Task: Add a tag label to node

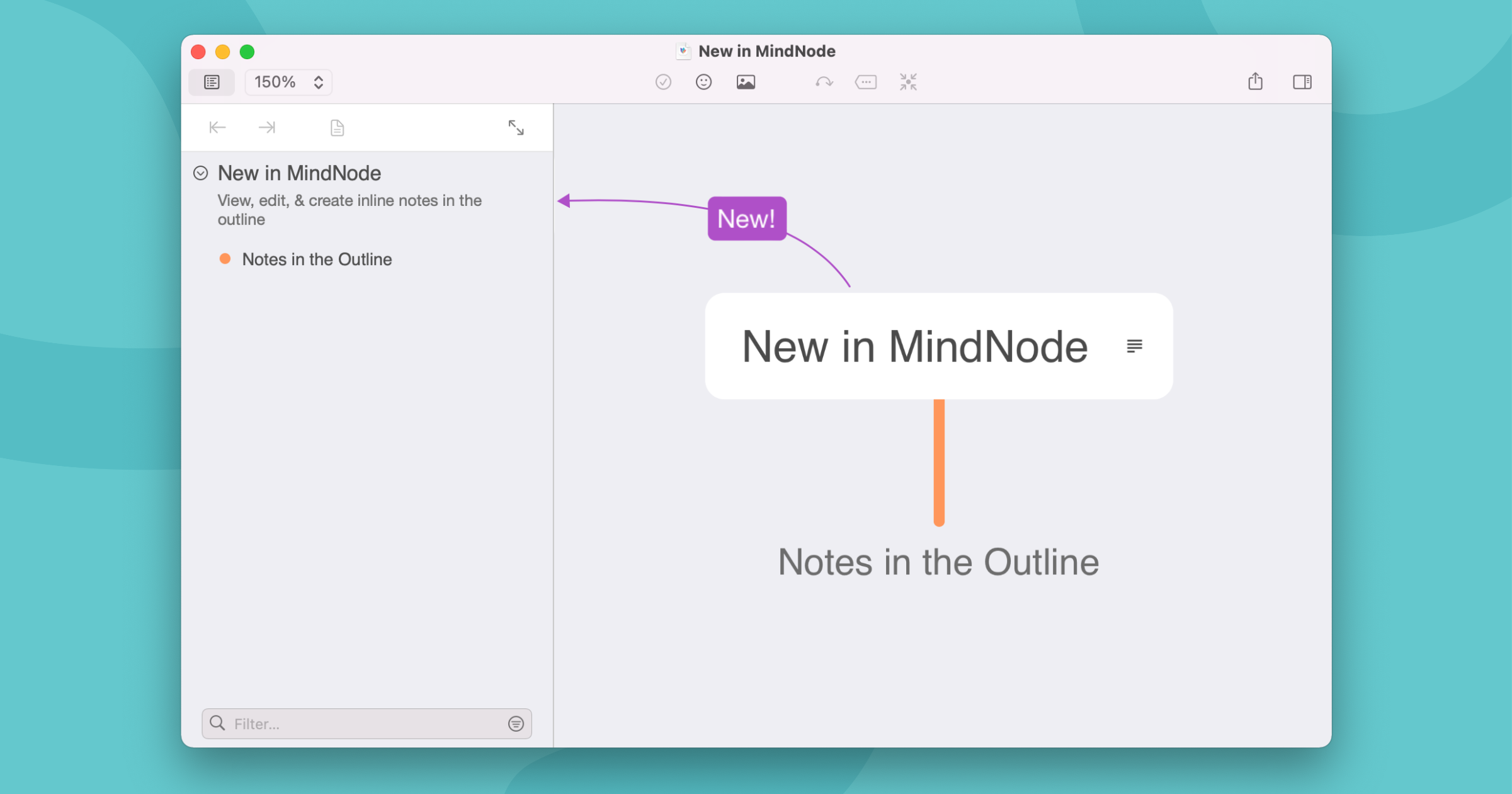Action: (866, 82)
